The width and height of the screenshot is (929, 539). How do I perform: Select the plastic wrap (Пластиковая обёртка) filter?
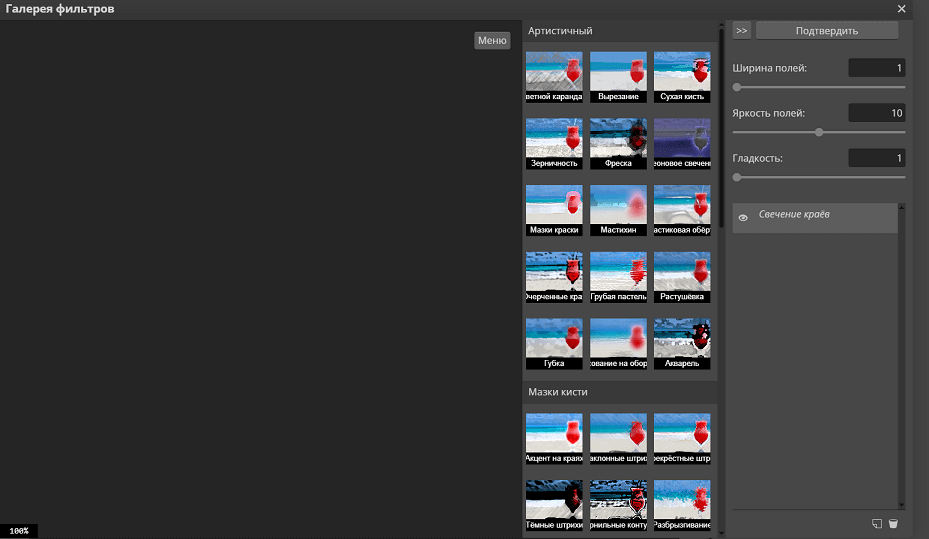click(x=682, y=210)
